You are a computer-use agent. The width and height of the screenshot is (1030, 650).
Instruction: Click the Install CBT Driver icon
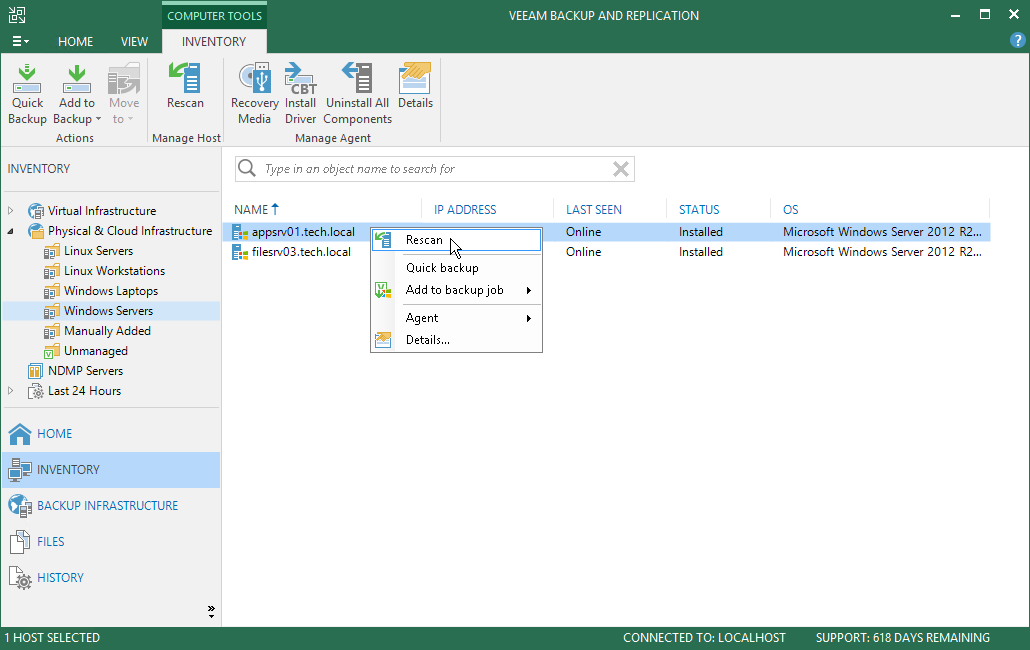(300, 78)
